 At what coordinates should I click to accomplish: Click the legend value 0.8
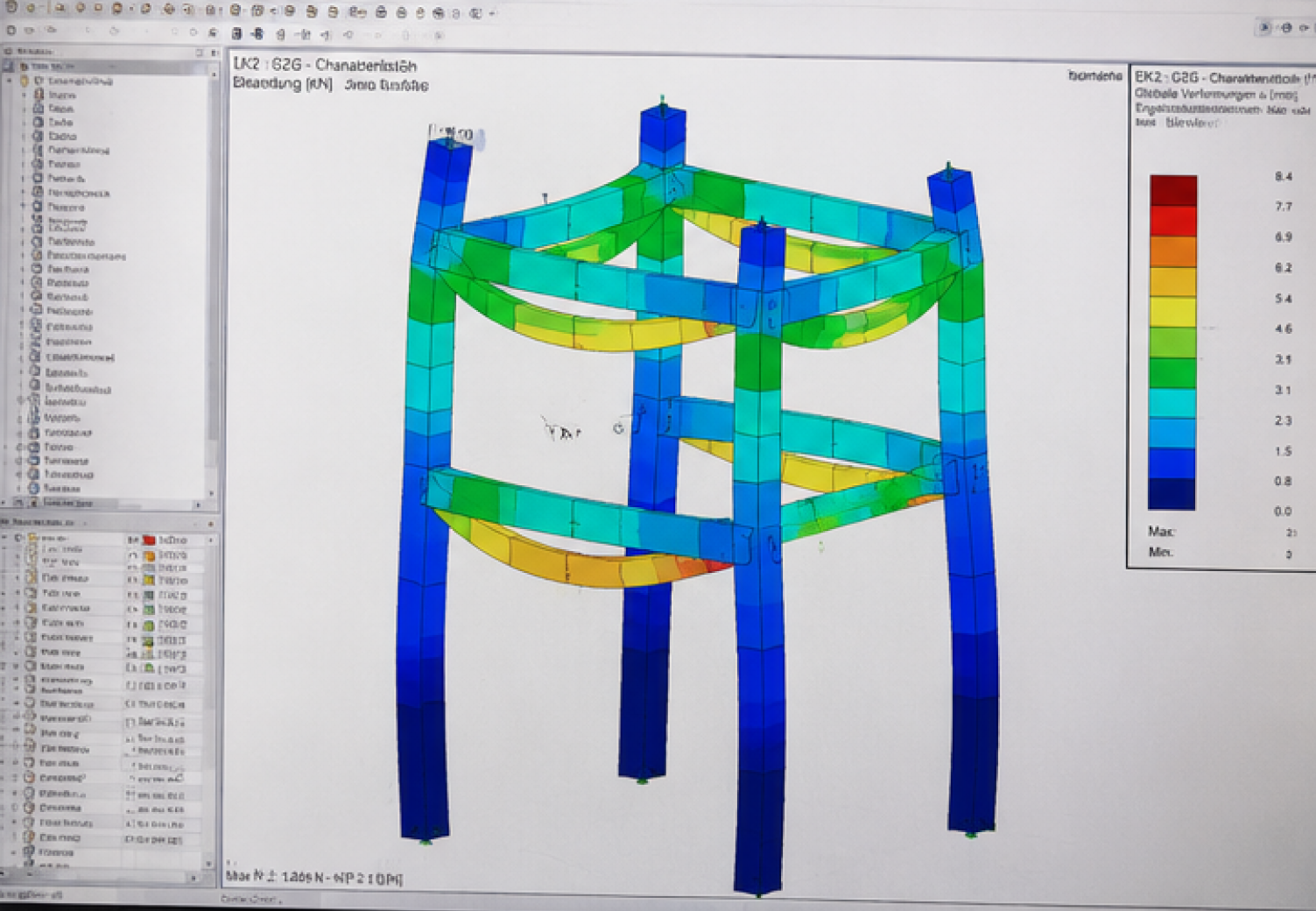click(1284, 481)
